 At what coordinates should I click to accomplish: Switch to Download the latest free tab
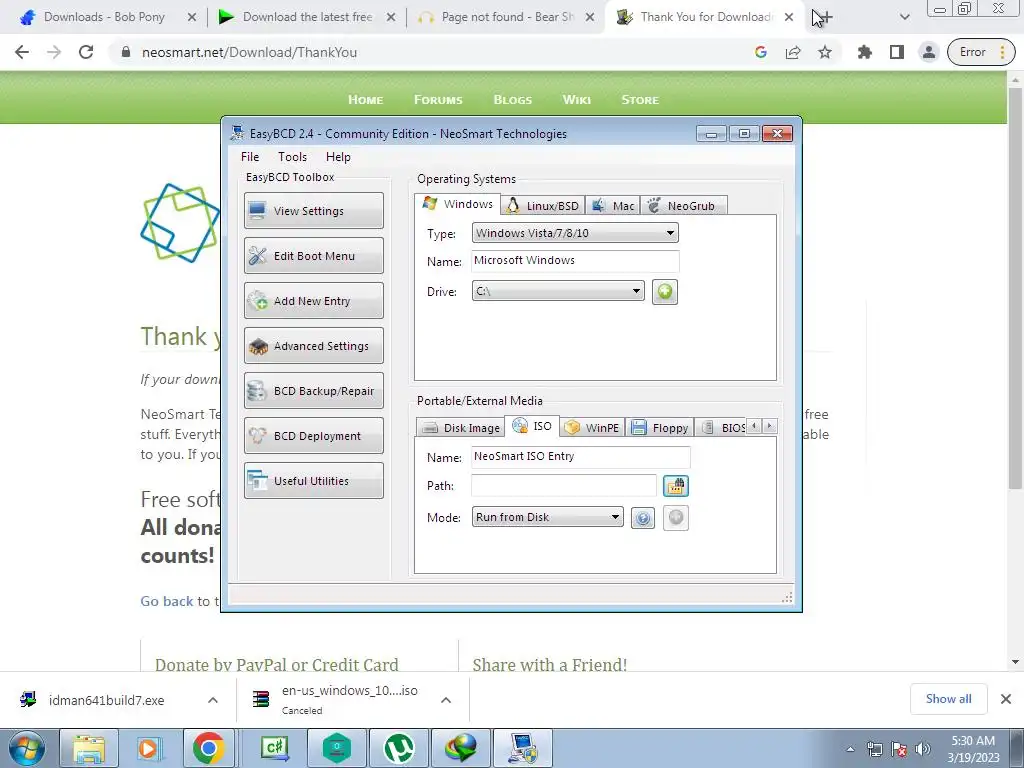coord(307,17)
